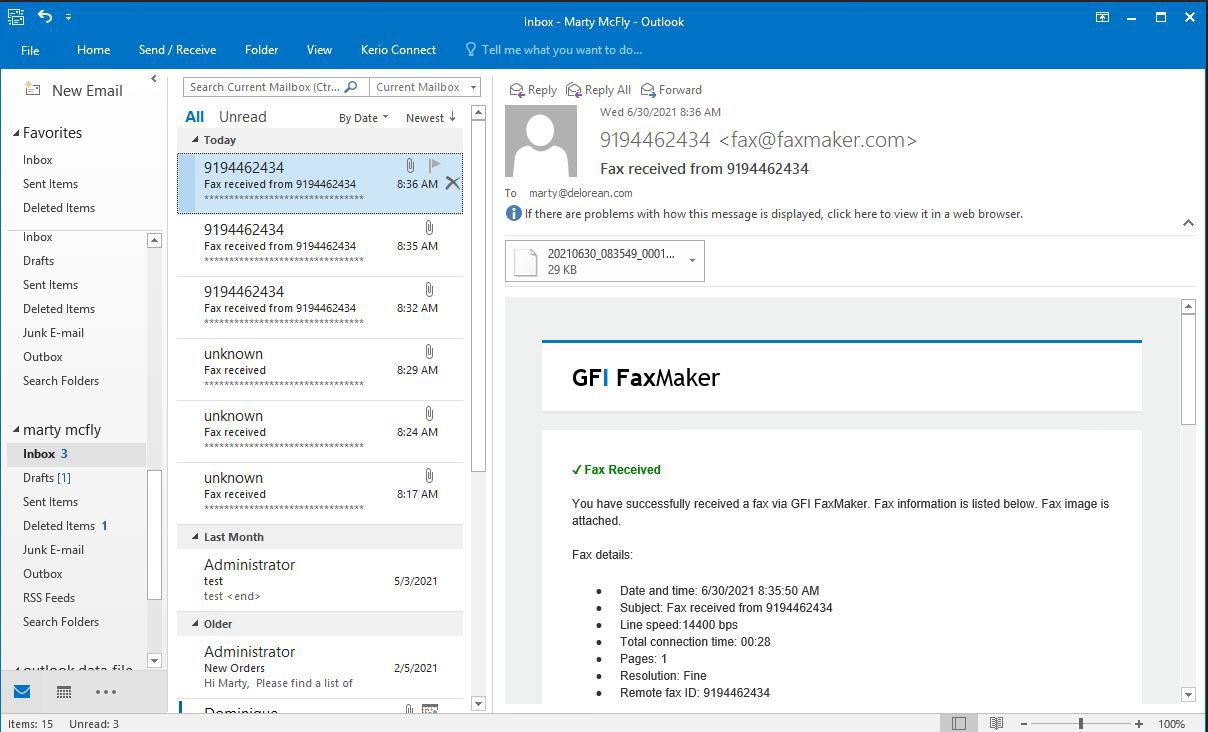Filter the list to Unread messages
This screenshot has width=1208, height=732.
pyautogui.click(x=243, y=117)
